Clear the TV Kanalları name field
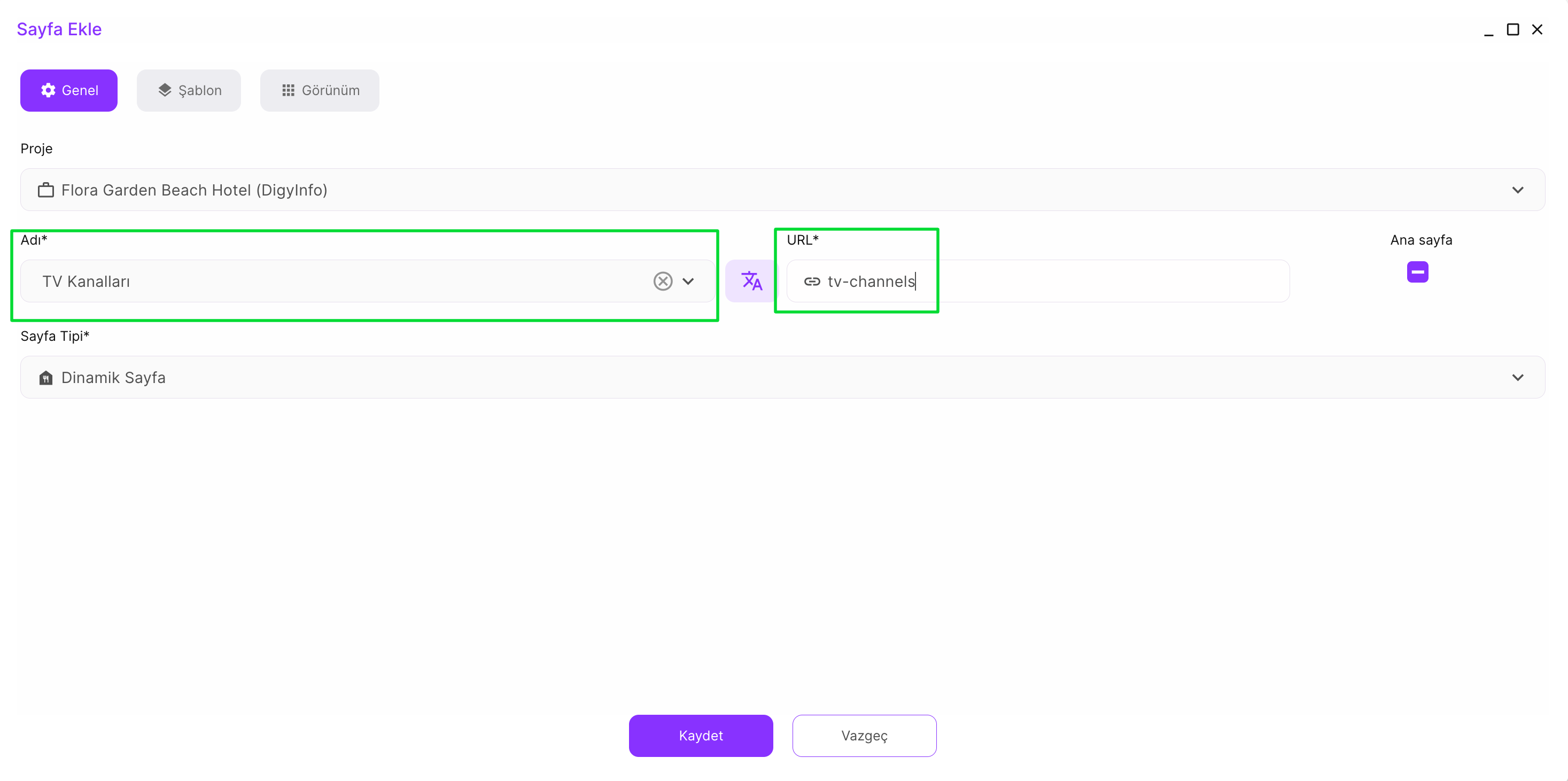 tap(663, 281)
